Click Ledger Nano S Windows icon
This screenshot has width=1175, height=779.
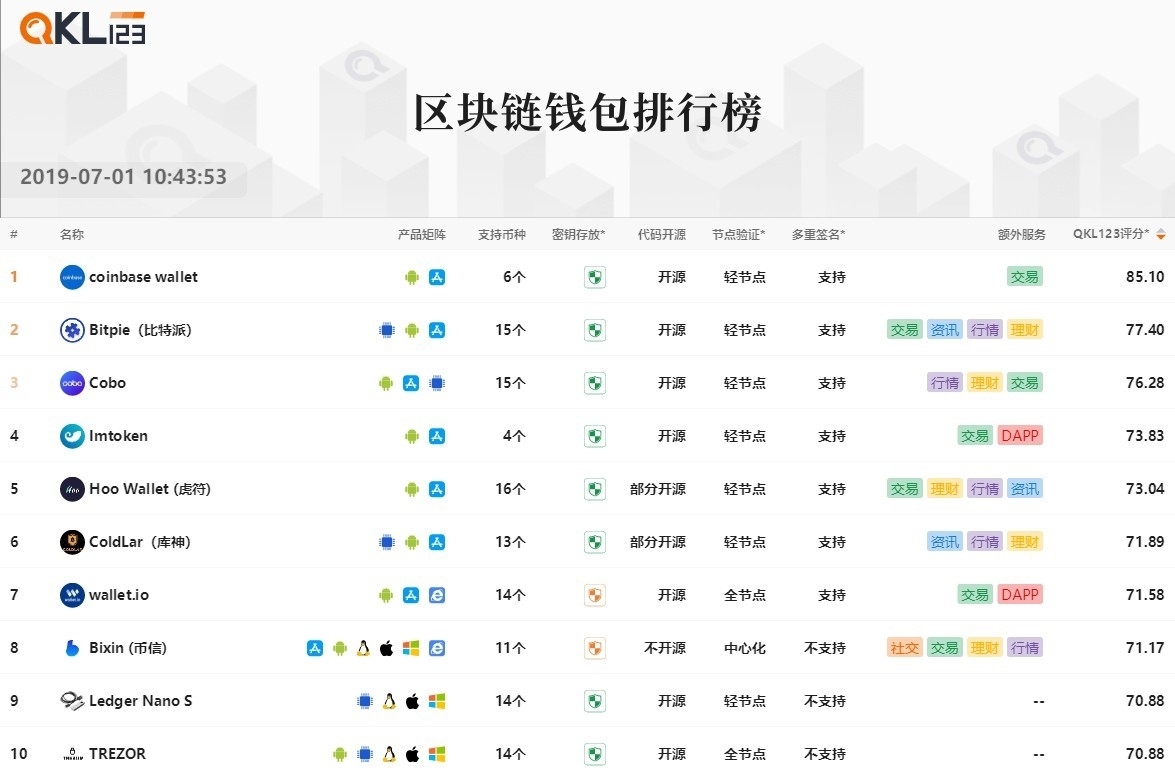tap(437, 701)
